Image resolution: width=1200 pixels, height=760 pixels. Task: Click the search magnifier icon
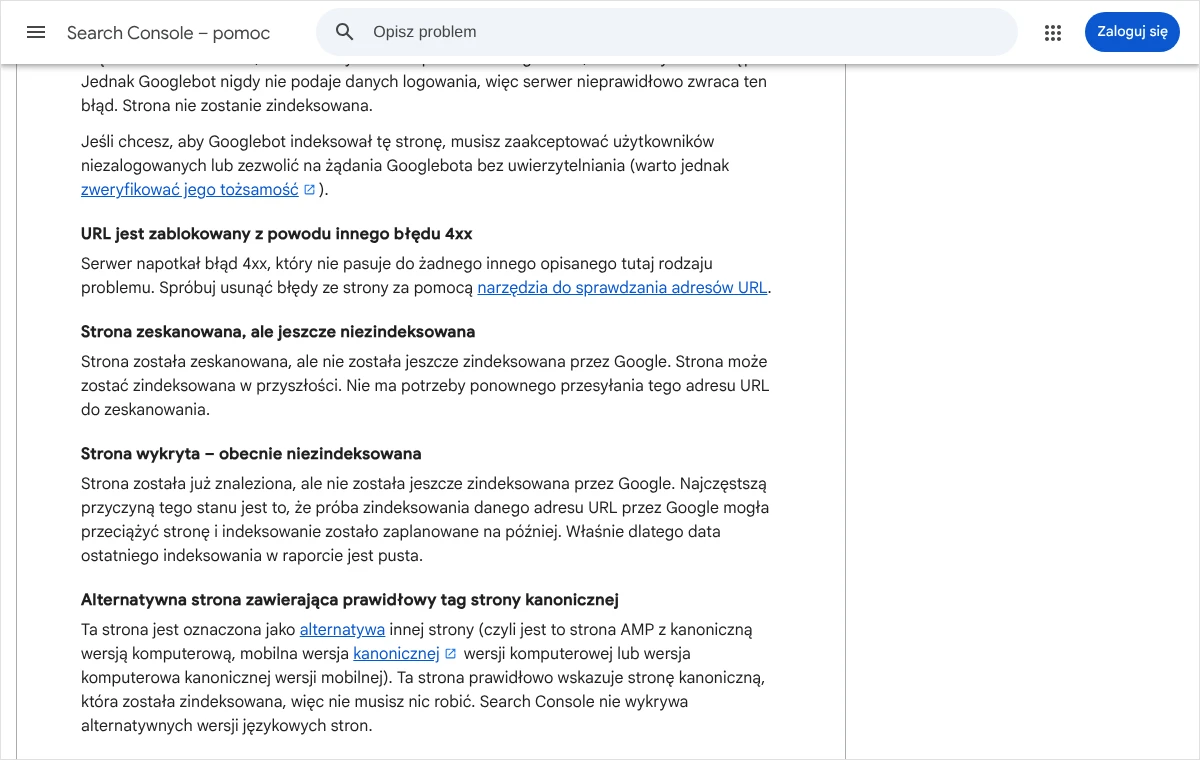(345, 32)
